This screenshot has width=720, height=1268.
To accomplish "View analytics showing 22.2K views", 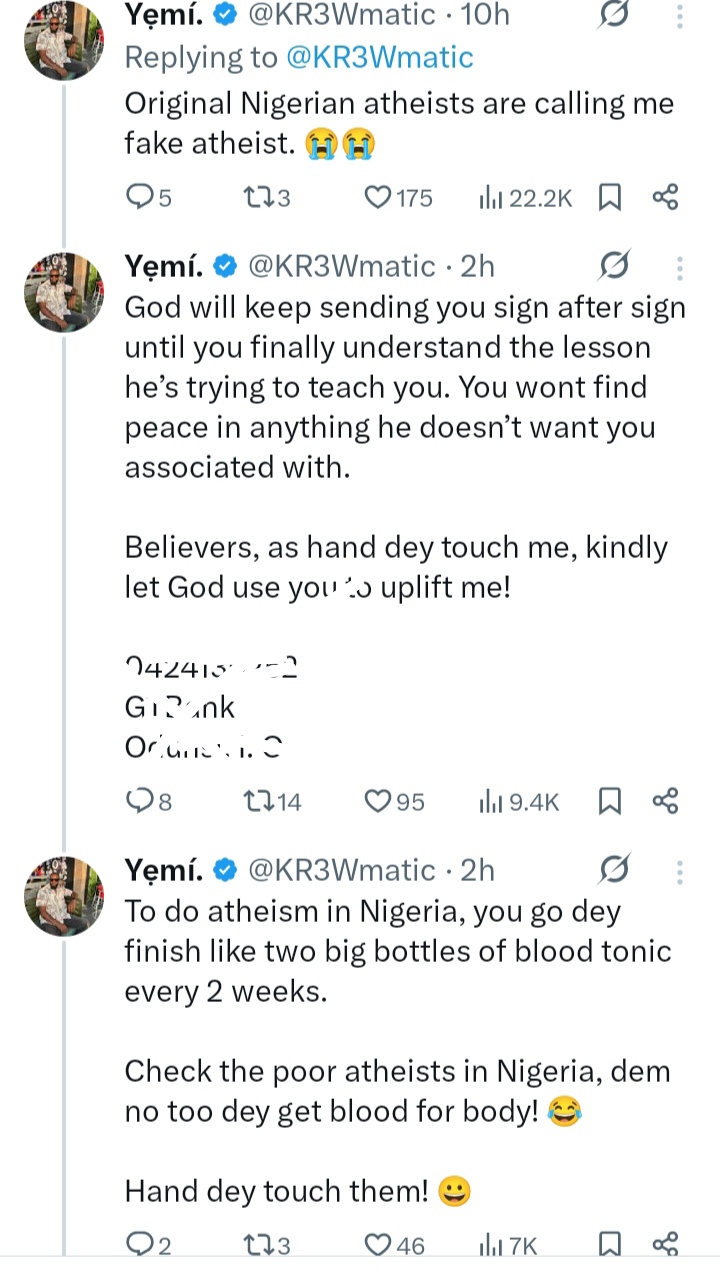I will (526, 197).
